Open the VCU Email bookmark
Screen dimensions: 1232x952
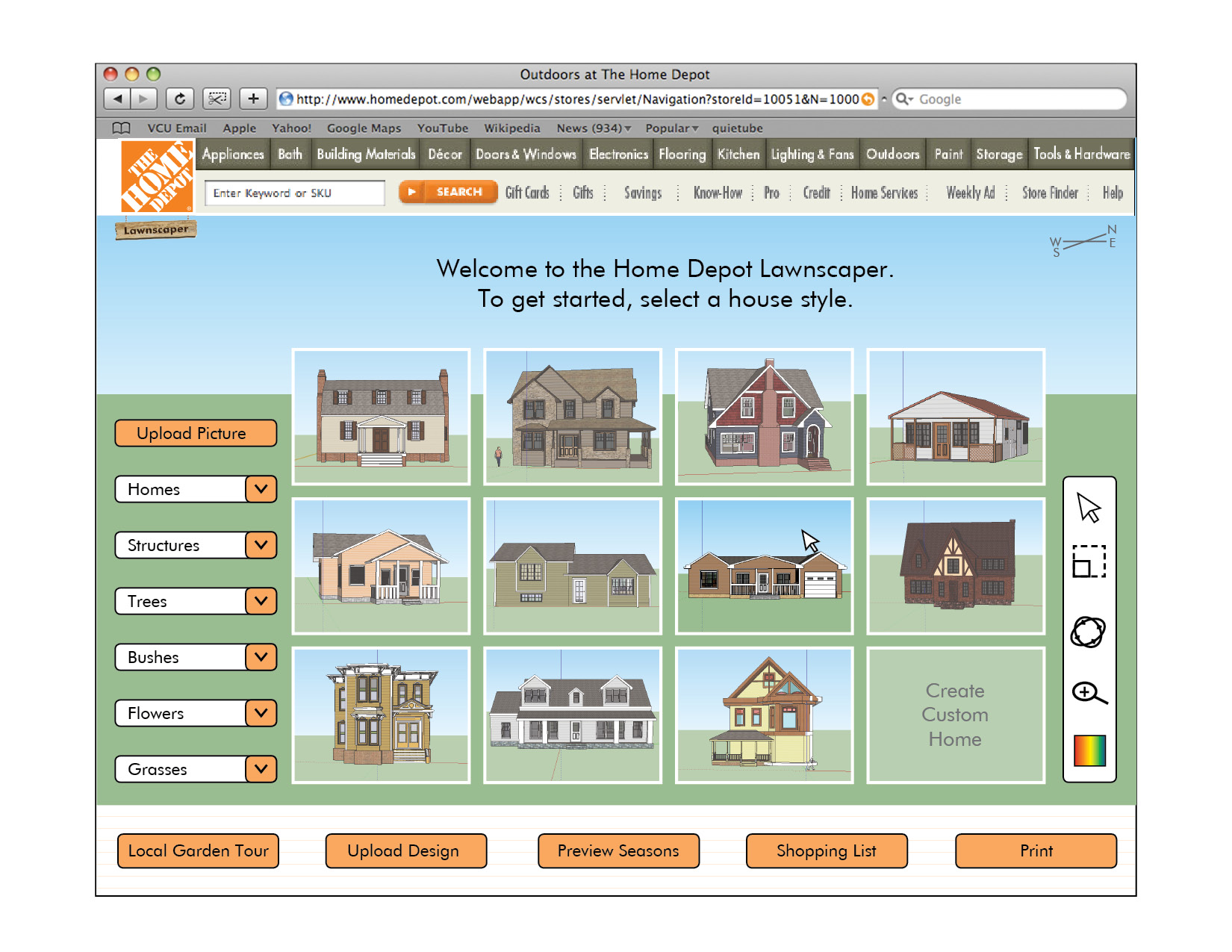[177, 128]
